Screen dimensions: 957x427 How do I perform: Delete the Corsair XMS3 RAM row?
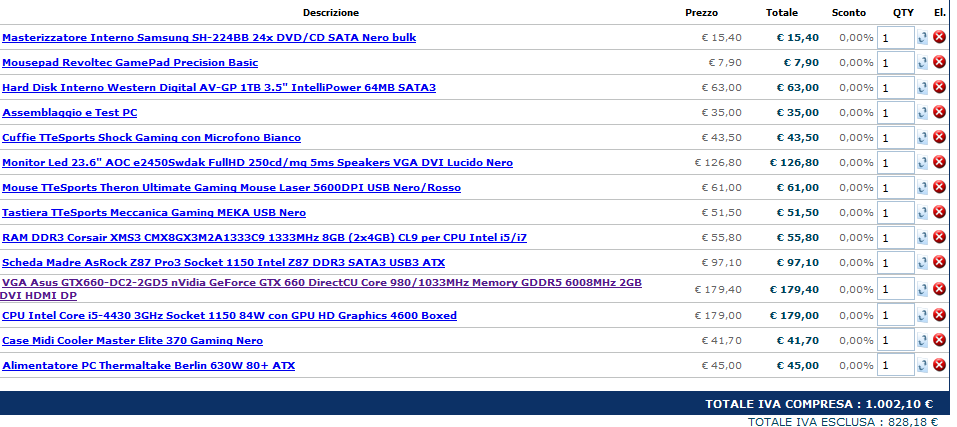pos(939,237)
